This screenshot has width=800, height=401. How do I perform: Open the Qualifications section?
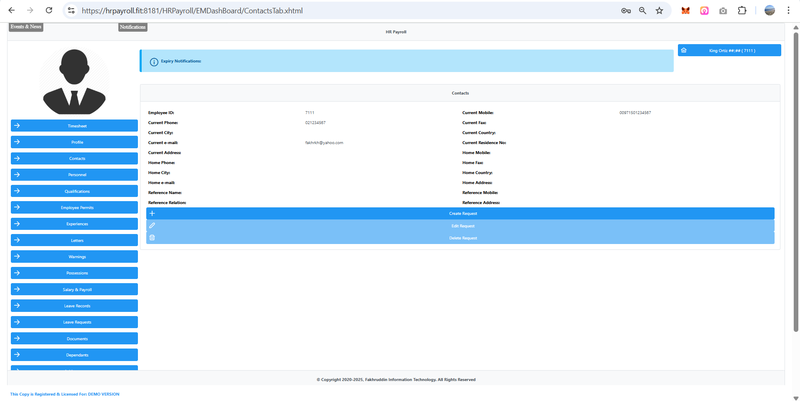(x=74, y=191)
